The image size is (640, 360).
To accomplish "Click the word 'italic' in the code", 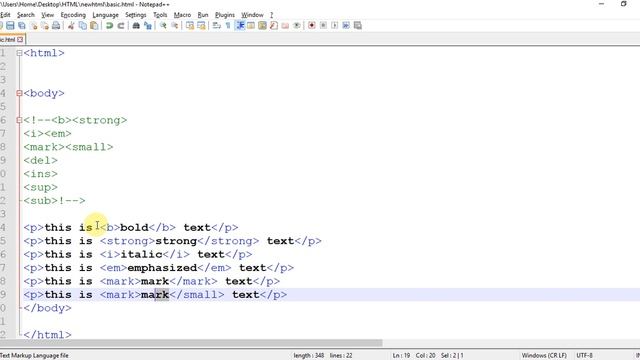I will tap(141, 254).
